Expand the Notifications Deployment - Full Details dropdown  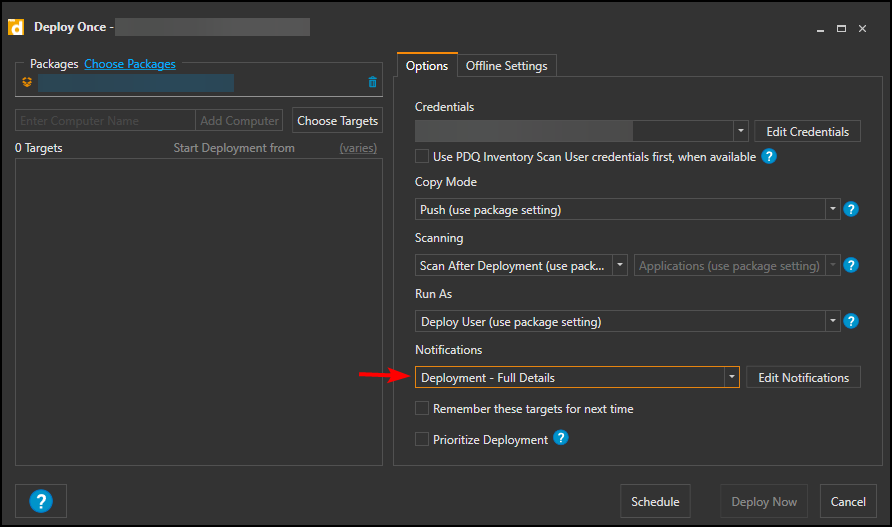coord(732,377)
